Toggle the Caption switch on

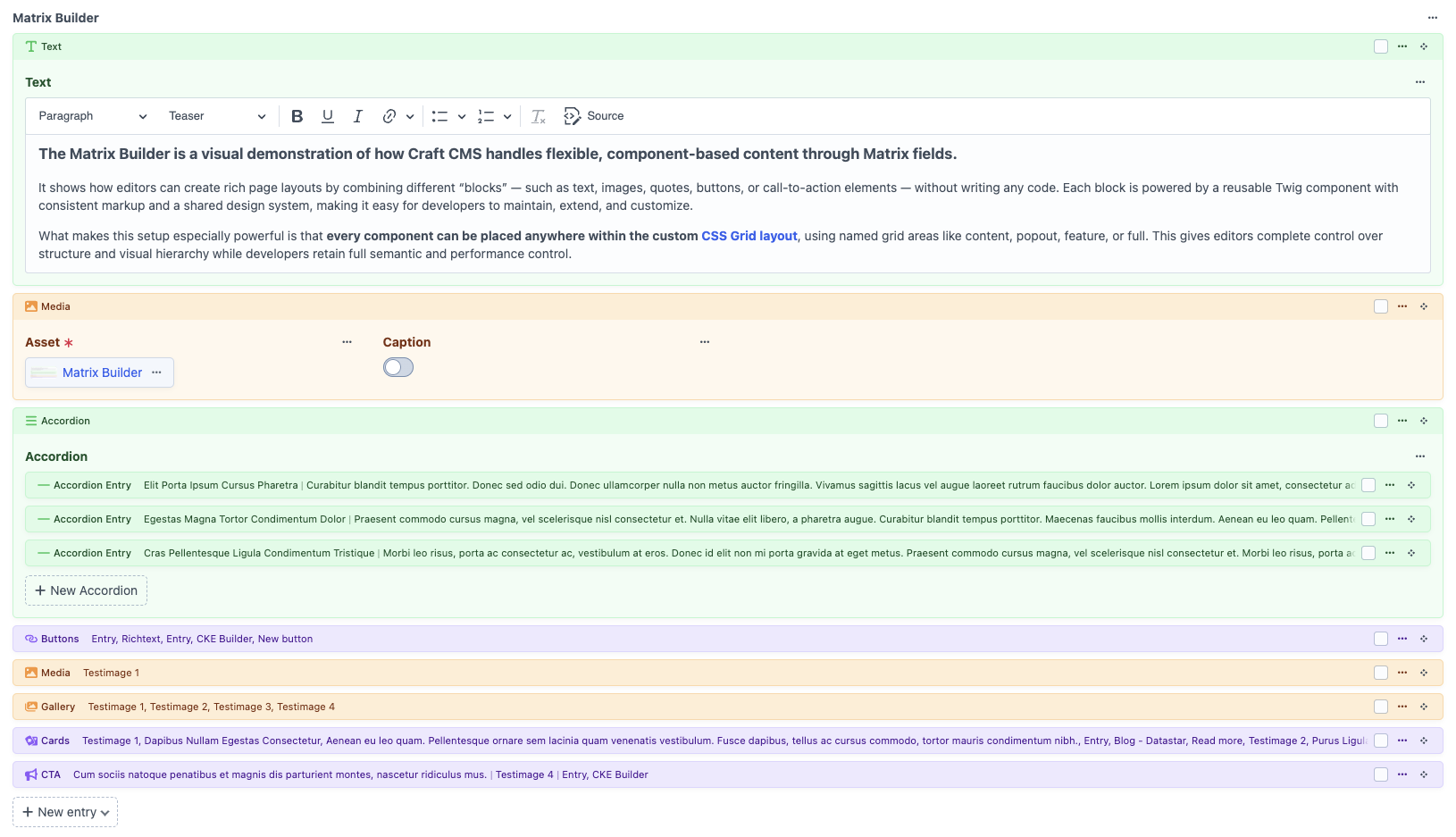398,367
